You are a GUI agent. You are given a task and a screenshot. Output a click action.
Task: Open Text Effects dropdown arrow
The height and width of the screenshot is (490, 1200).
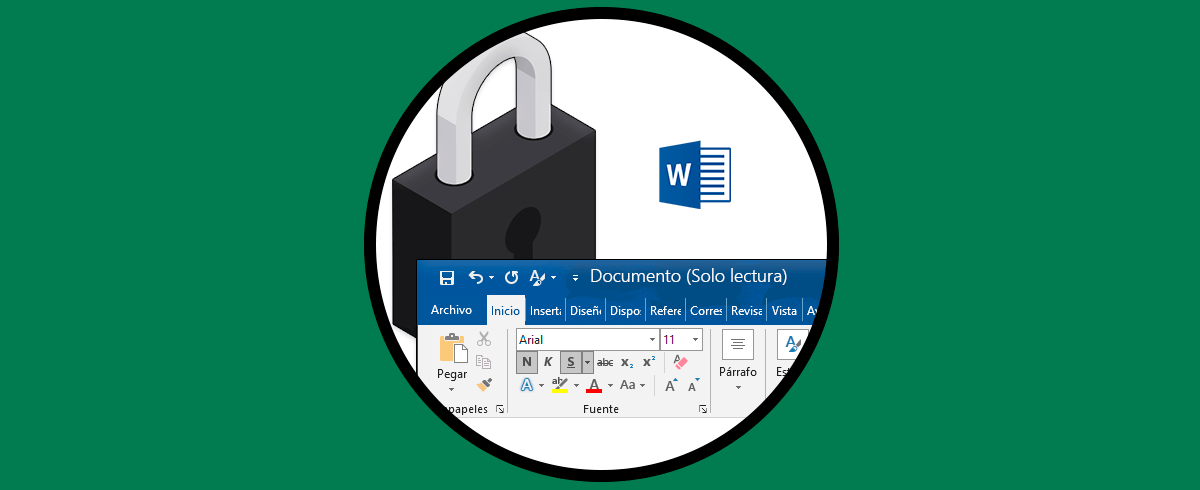tap(542, 385)
